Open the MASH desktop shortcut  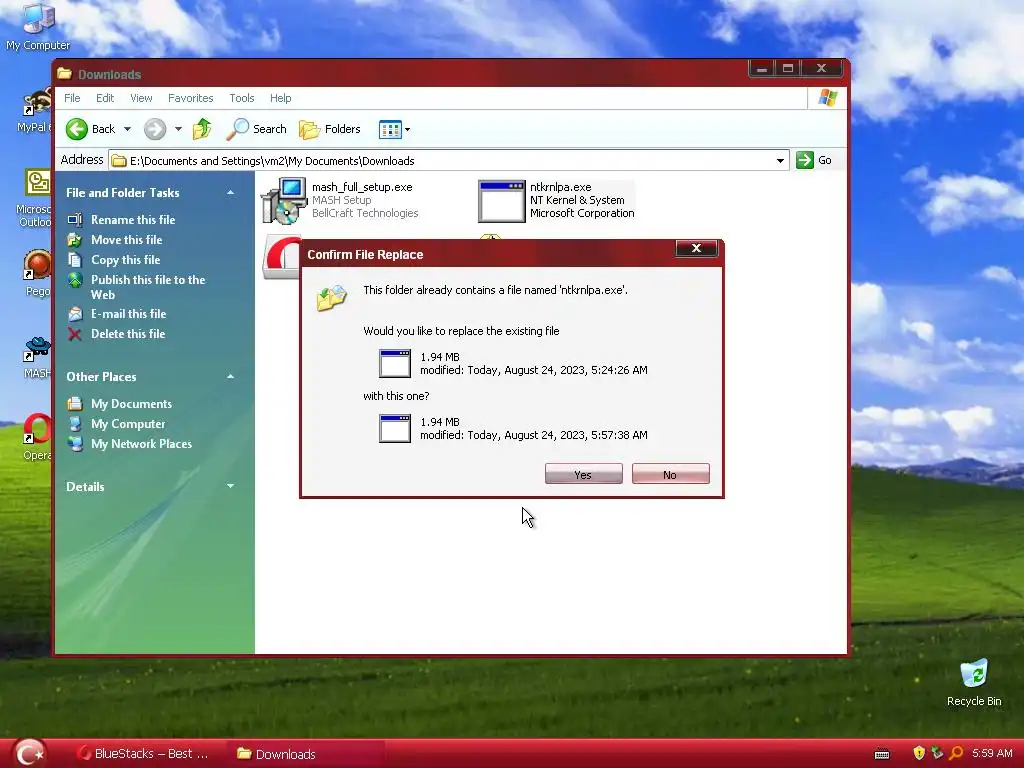[x=37, y=357]
